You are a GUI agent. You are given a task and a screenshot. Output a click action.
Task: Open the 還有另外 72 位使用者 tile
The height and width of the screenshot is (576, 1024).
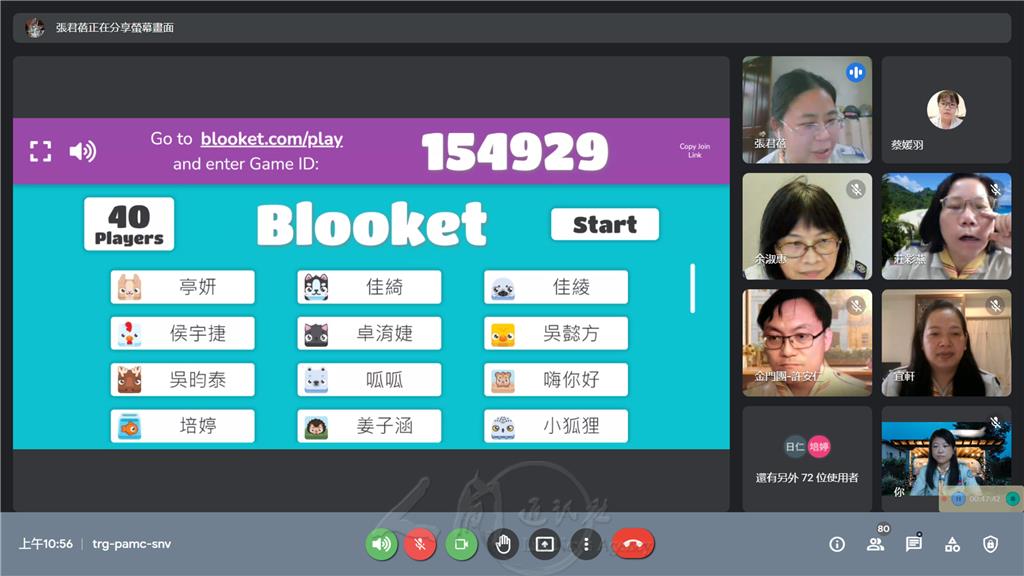click(x=807, y=459)
